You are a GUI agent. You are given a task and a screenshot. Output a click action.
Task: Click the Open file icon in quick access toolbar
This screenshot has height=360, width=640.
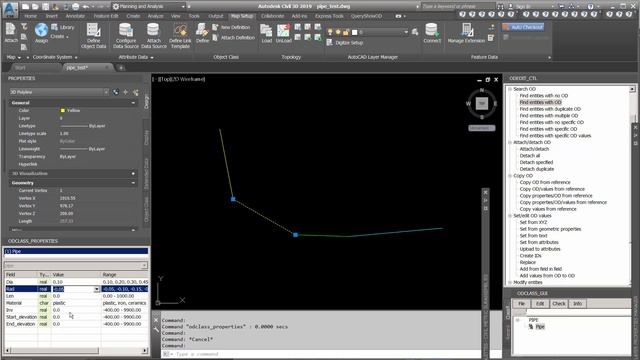tap(36, 7)
